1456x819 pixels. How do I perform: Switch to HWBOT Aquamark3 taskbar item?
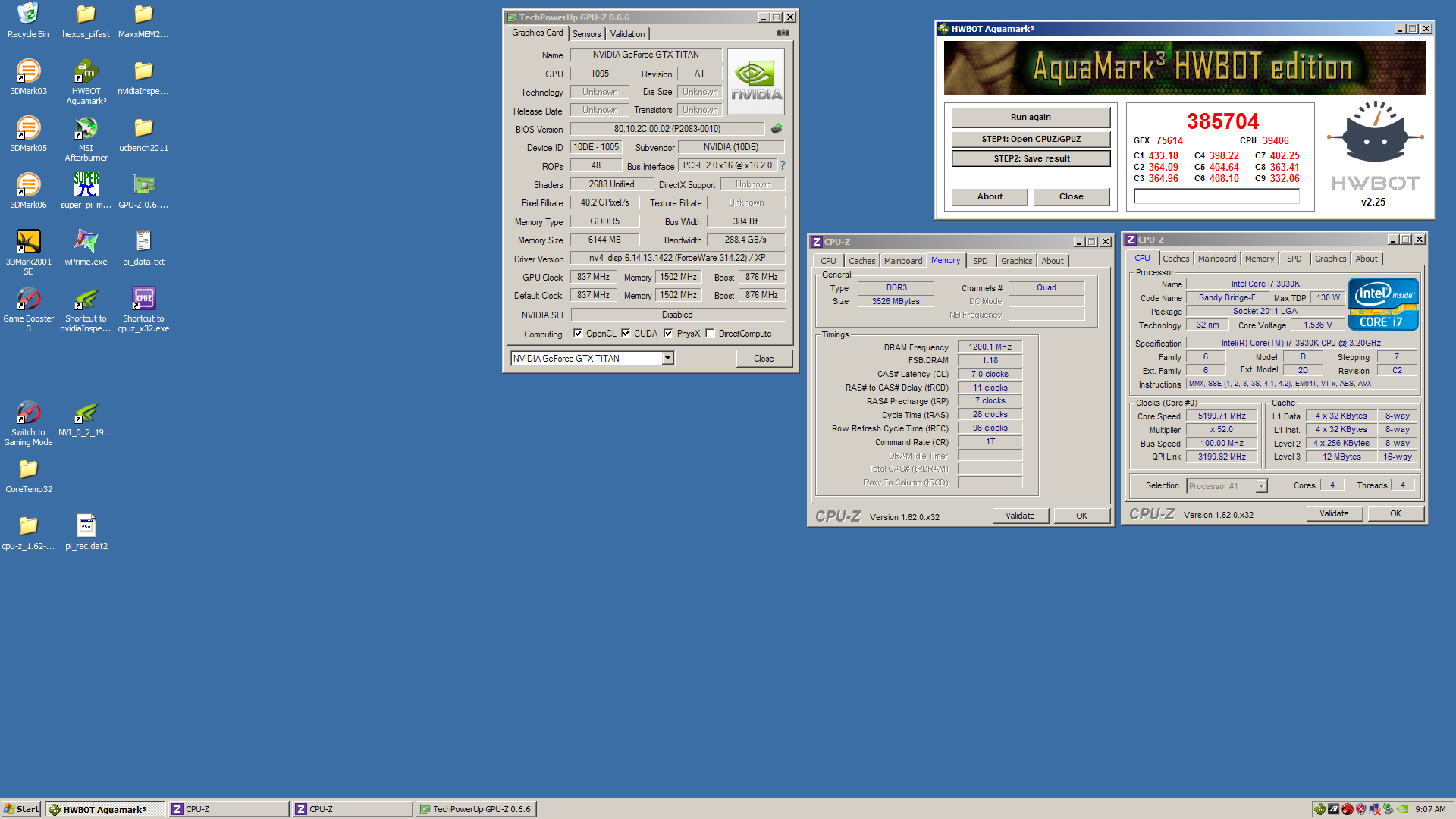[x=105, y=809]
